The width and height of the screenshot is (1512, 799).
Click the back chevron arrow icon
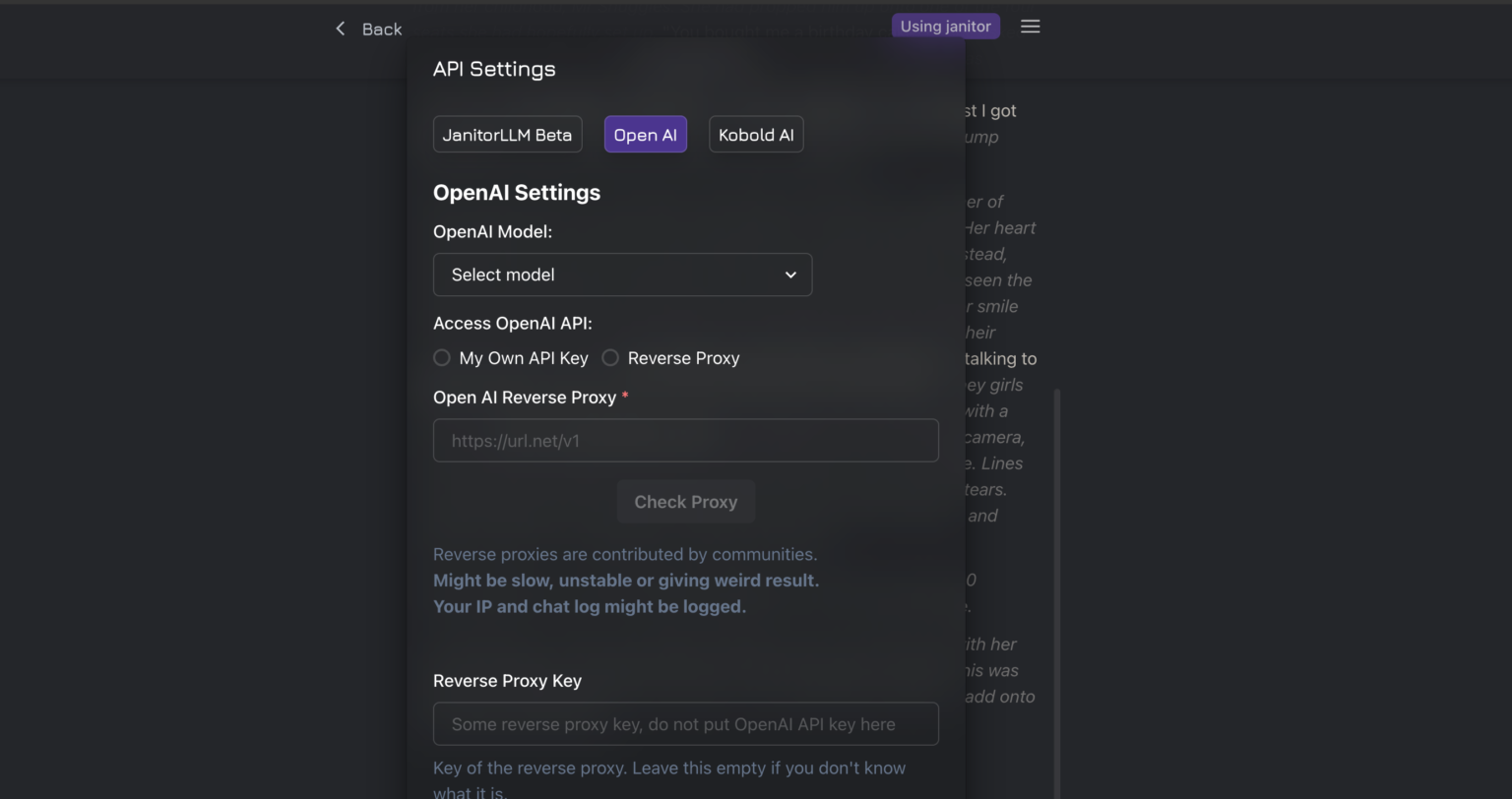[341, 29]
